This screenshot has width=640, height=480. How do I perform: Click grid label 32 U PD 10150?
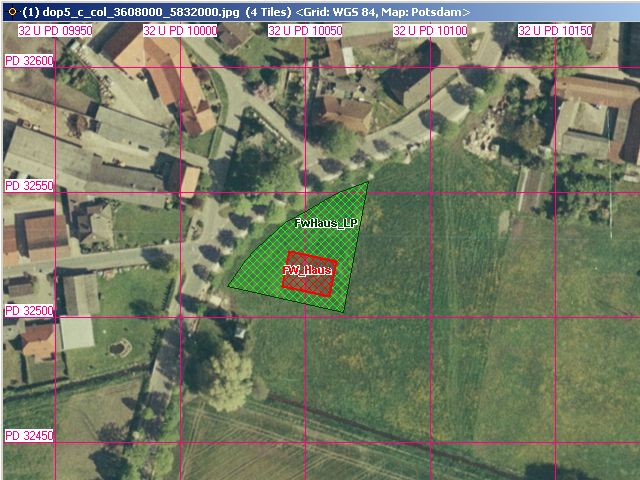[x=555, y=31]
